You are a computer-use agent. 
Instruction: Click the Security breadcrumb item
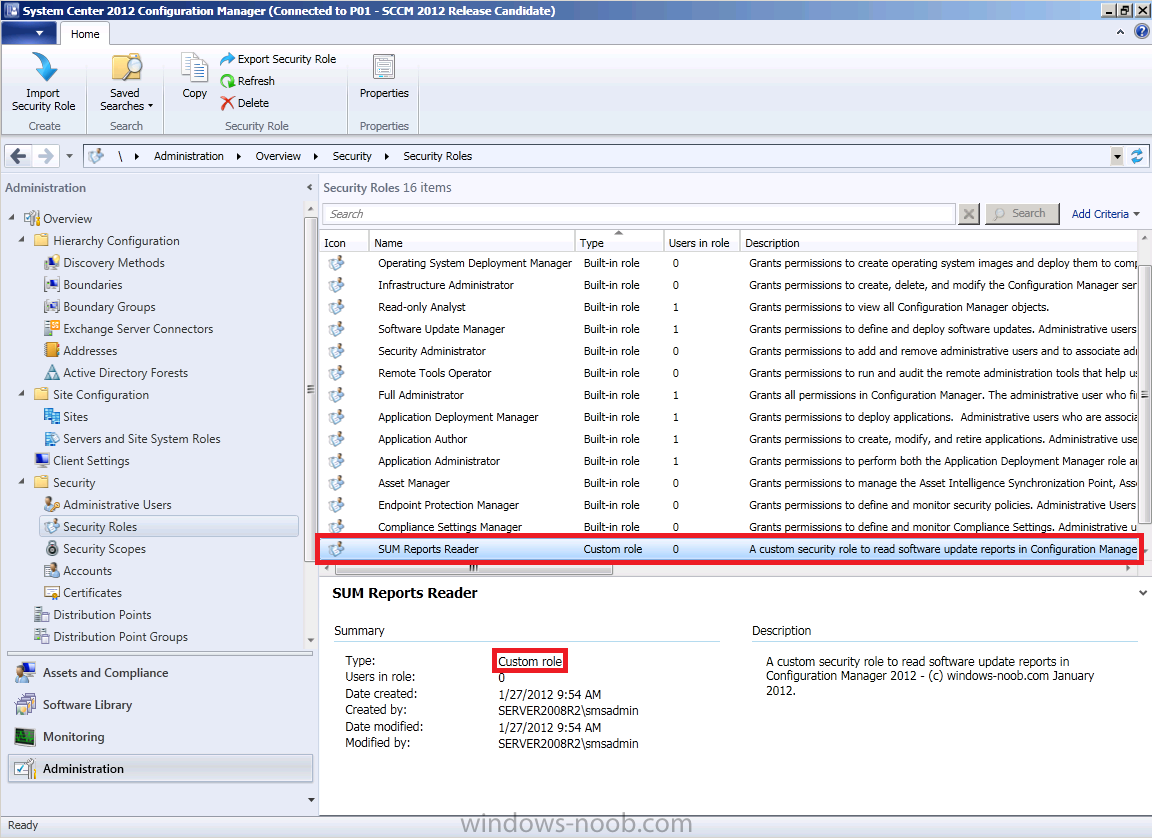click(352, 156)
